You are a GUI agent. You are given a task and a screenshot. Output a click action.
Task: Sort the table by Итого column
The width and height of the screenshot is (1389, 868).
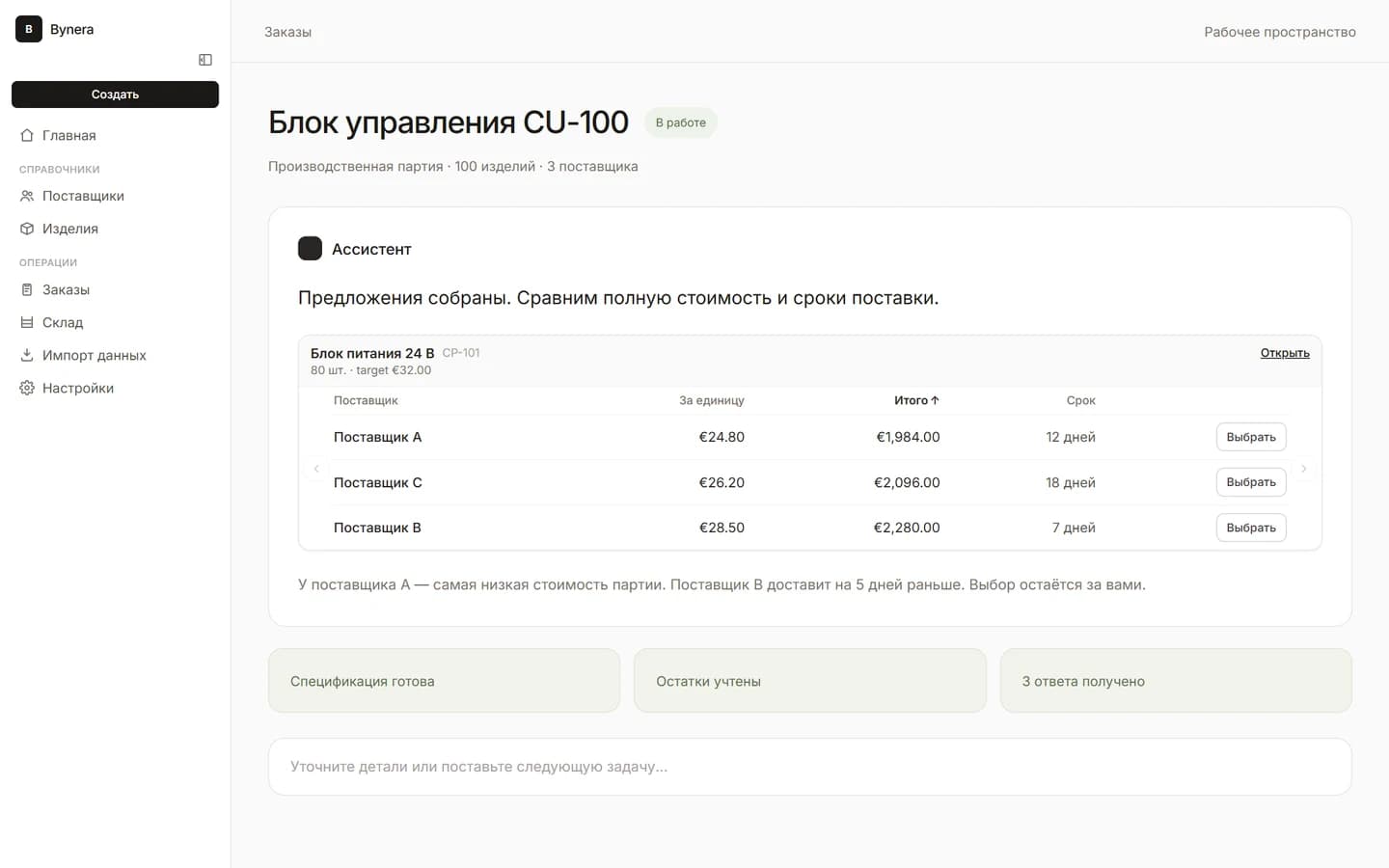tap(916, 400)
